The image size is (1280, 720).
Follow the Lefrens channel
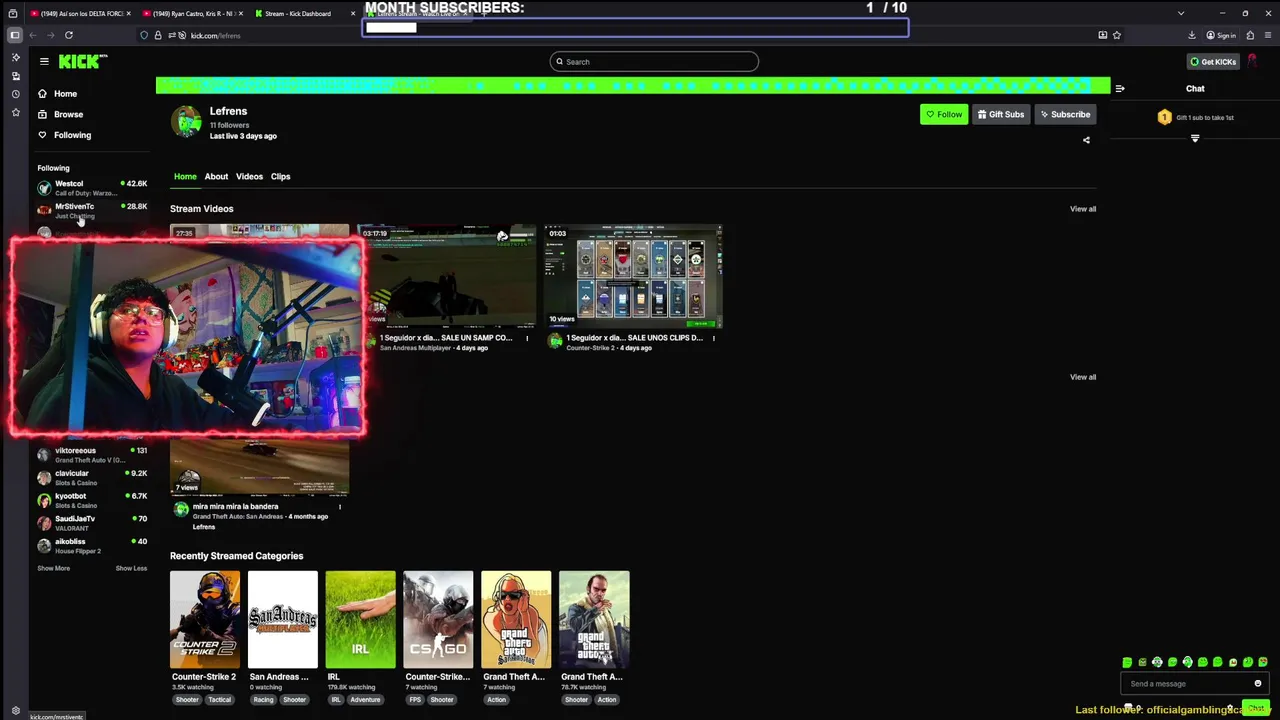coord(944,114)
